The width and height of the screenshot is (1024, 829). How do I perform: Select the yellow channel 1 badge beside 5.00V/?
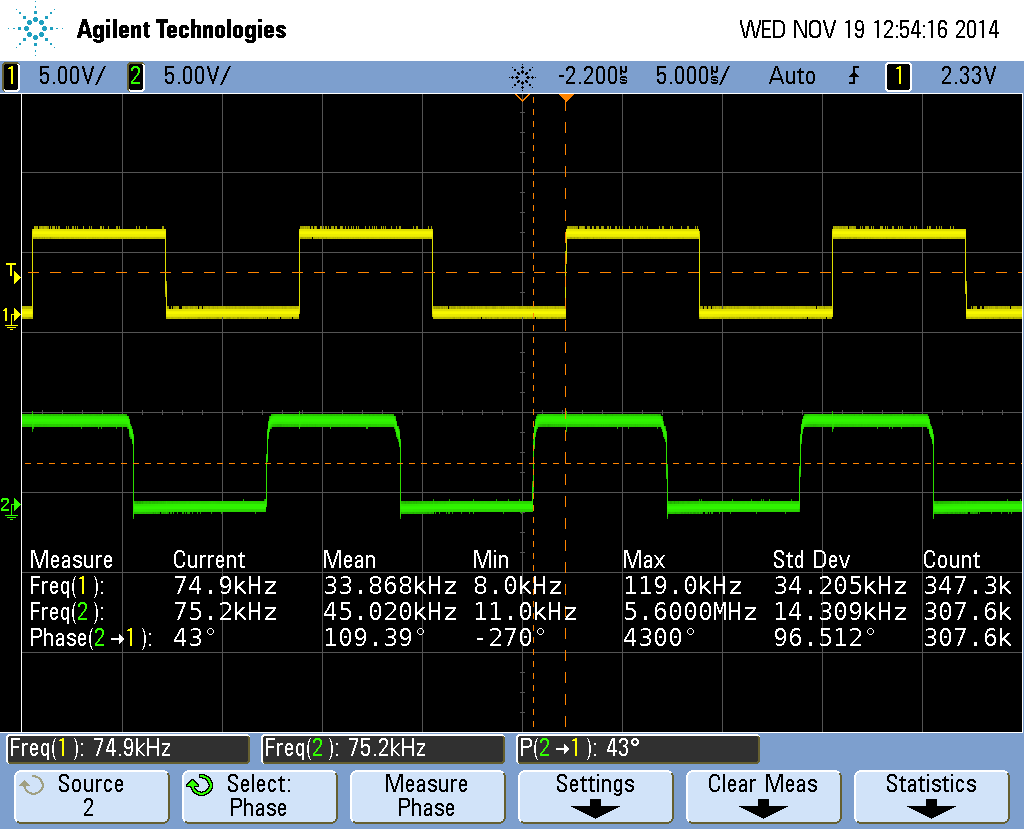point(11,76)
